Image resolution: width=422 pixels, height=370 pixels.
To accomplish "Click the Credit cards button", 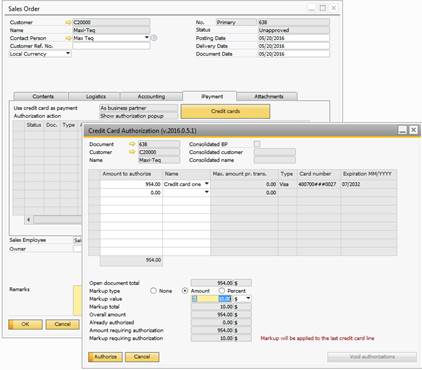I will (225, 111).
